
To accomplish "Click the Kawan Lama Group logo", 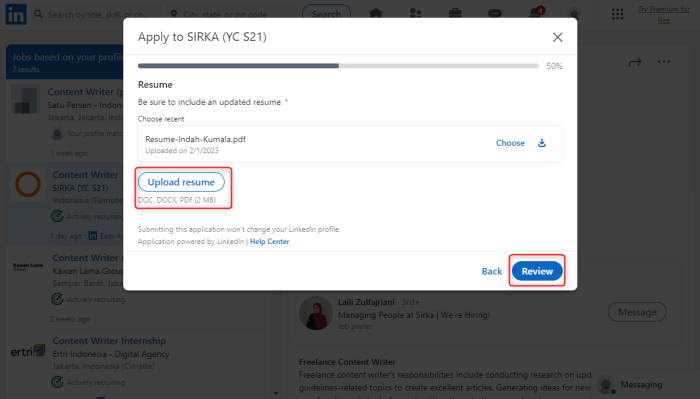I will pyautogui.click(x=28, y=266).
